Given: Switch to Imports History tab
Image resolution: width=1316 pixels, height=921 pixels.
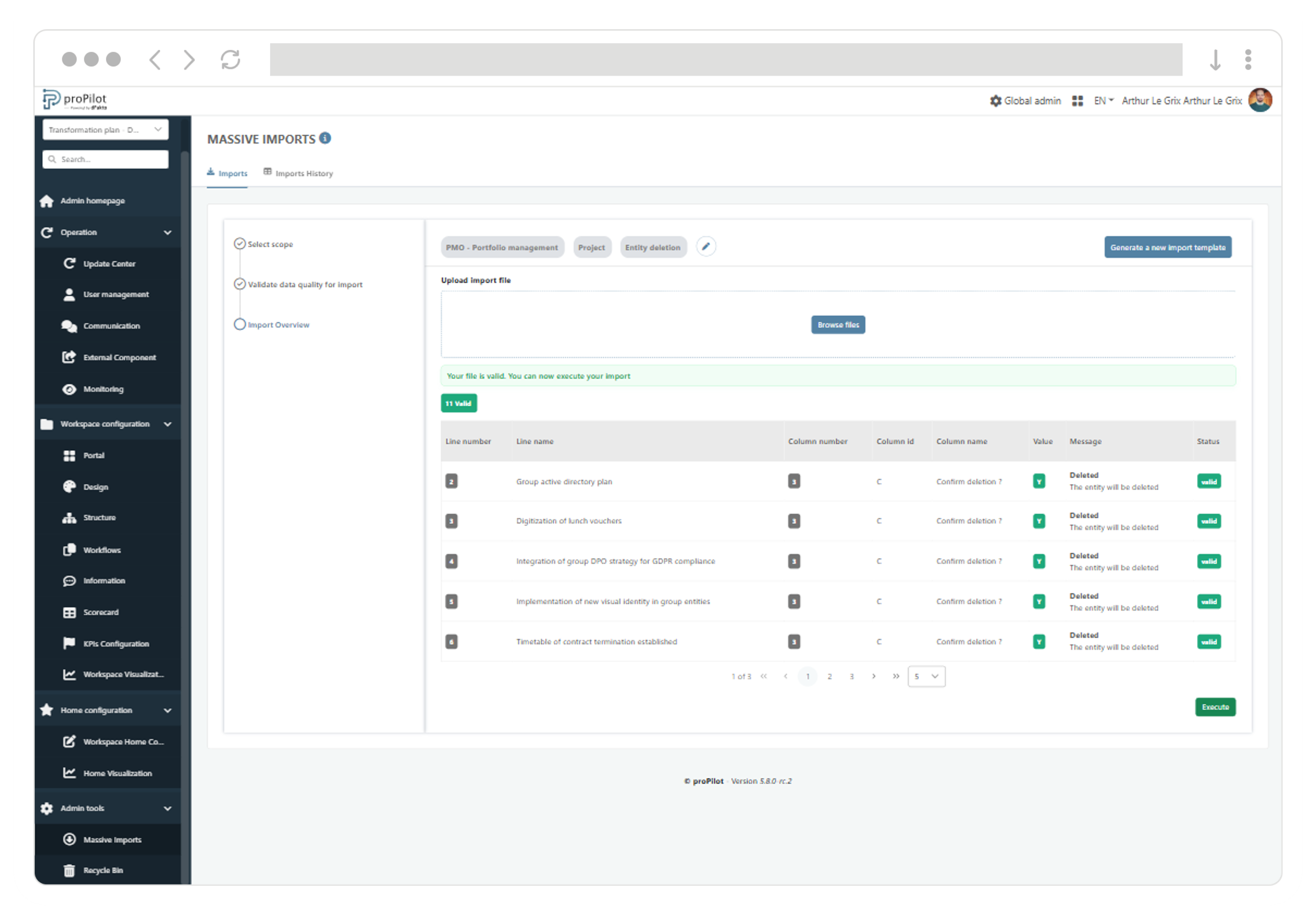Looking at the screenshot, I should (298, 173).
